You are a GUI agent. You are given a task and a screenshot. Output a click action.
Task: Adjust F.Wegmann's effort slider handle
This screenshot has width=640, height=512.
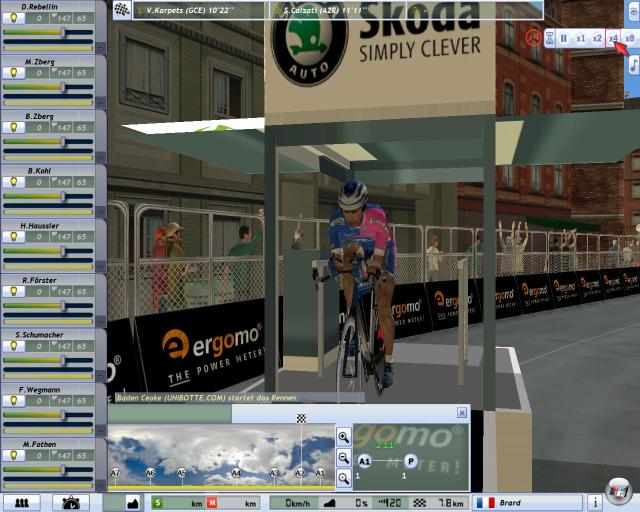[x=63, y=415]
